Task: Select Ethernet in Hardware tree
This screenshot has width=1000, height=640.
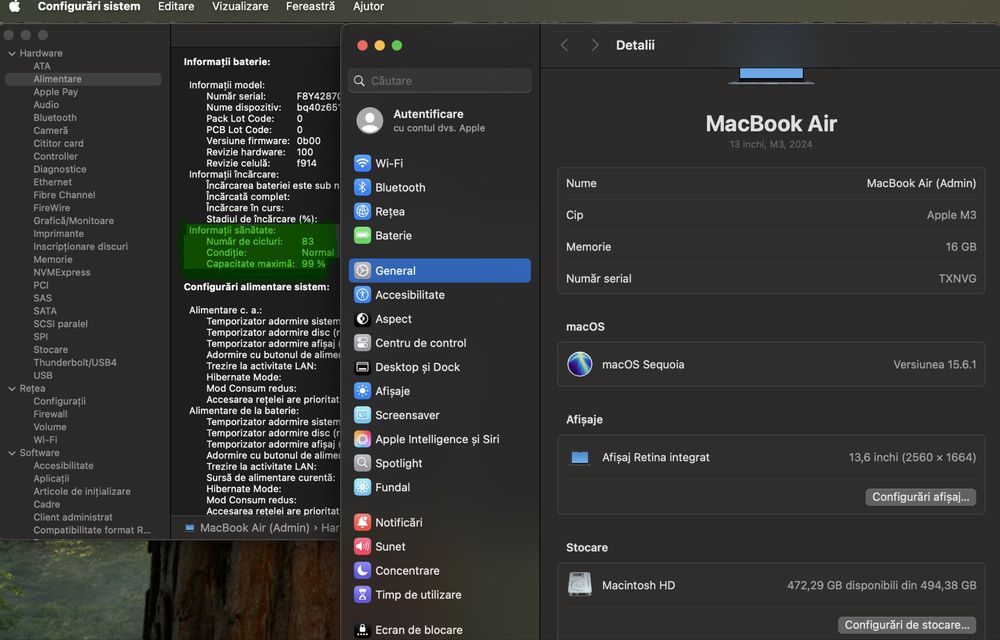Action: (52, 182)
